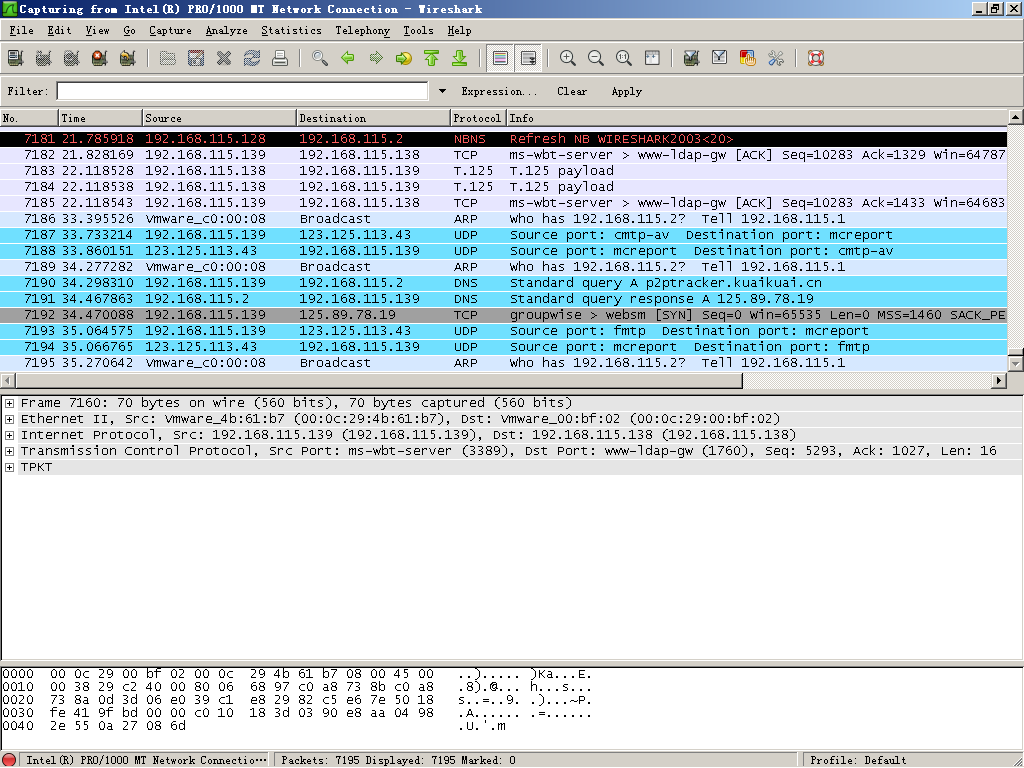Restart the running capture via toolbar

pyautogui.click(x=128, y=58)
